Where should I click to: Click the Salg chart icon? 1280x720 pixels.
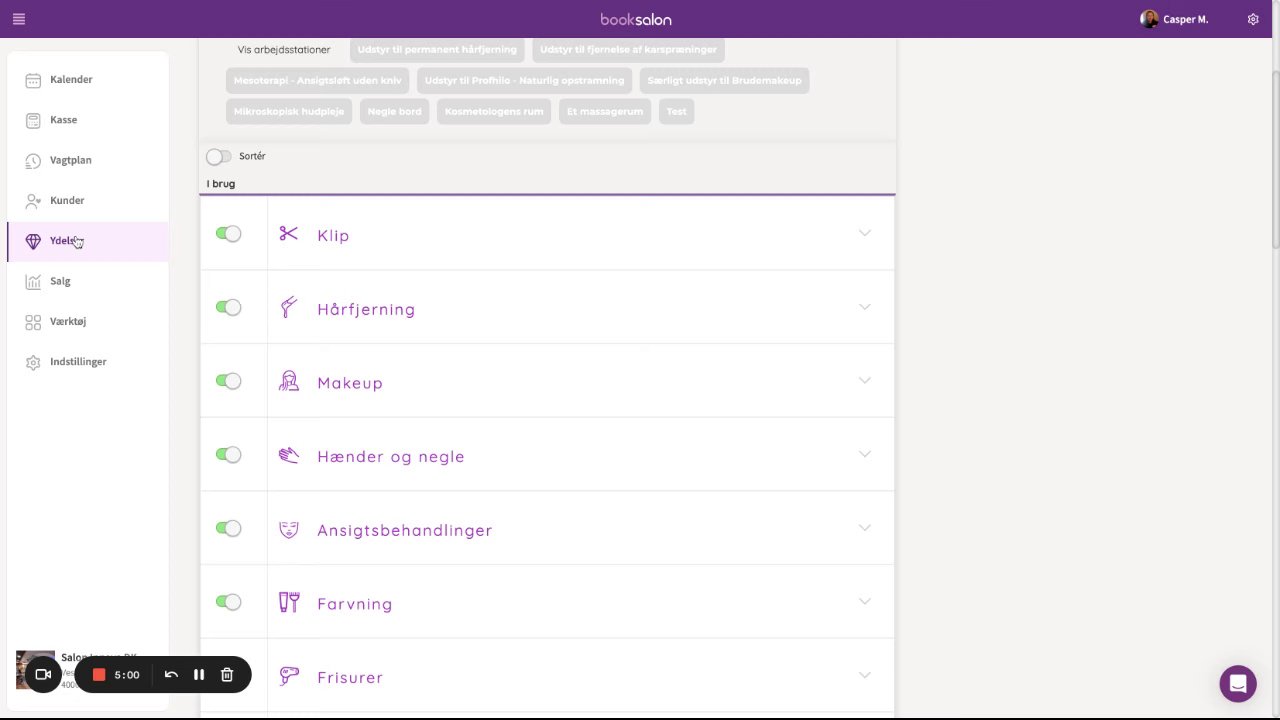(x=33, y=282)
